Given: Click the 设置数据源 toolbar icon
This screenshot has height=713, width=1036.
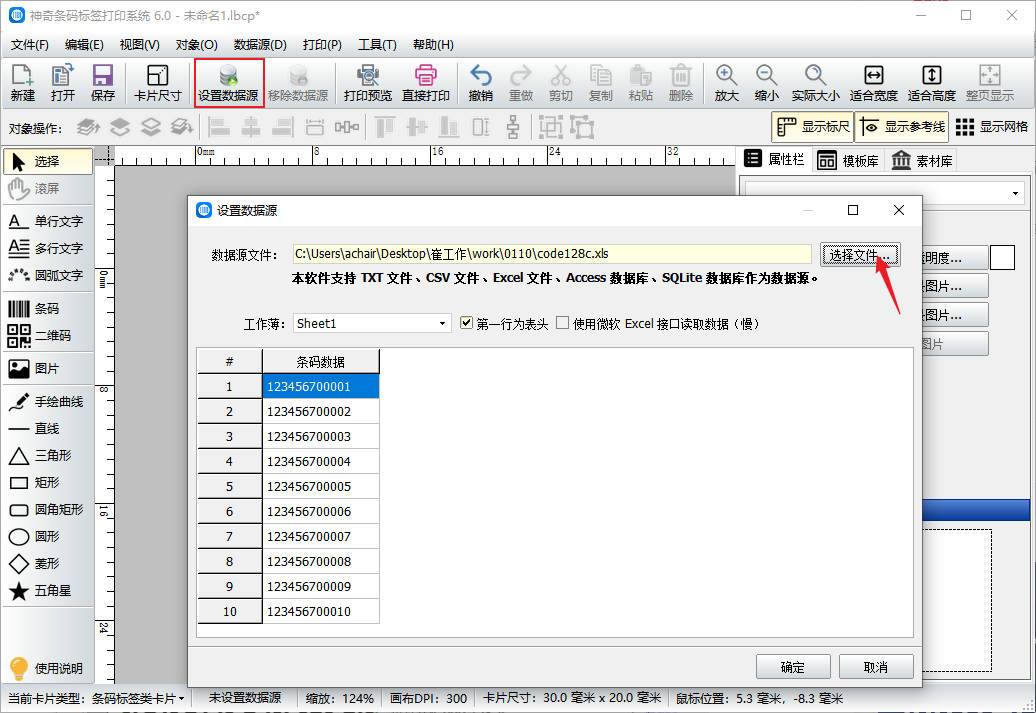Looking at the screenshot, I should [229, 83].
